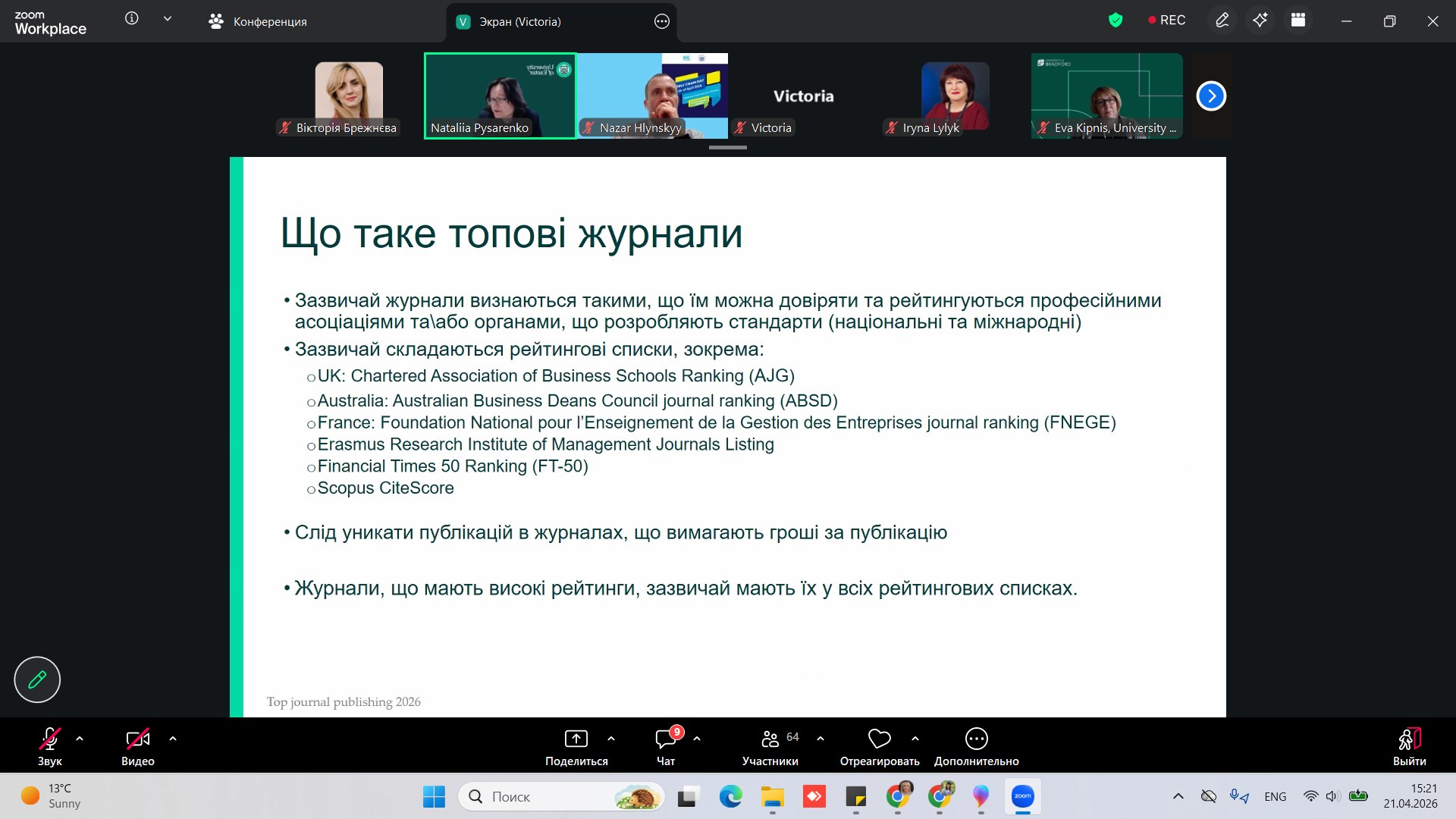Screen dimensions: 1456x819
Task: Select the Экран (Victoria) tab
Action: pos(519,21)
